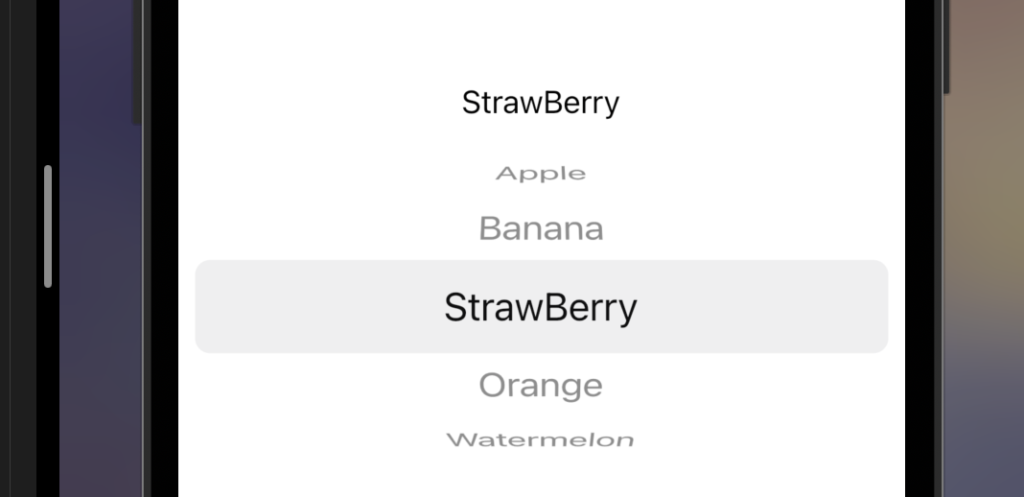Image resolution: width=1024 pixels, height=497 pixels.
Task: Tap the selected StrawBerry picker row
Action: coord(541,306)
